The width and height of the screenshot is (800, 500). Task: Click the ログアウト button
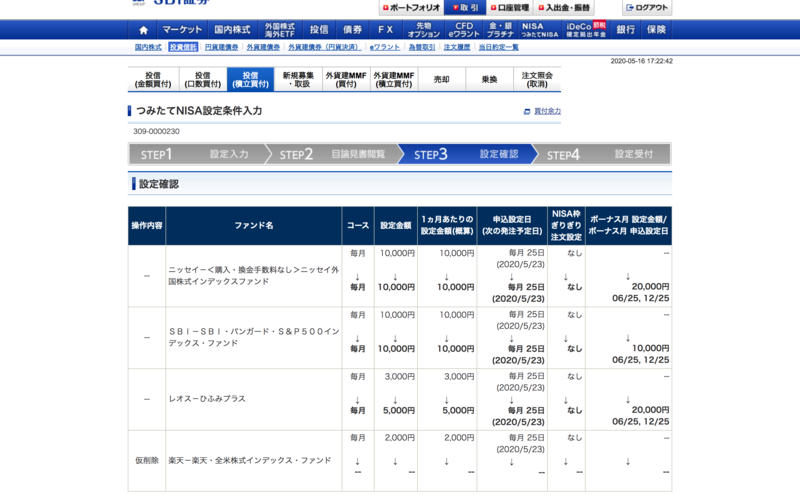pos(647,8)
